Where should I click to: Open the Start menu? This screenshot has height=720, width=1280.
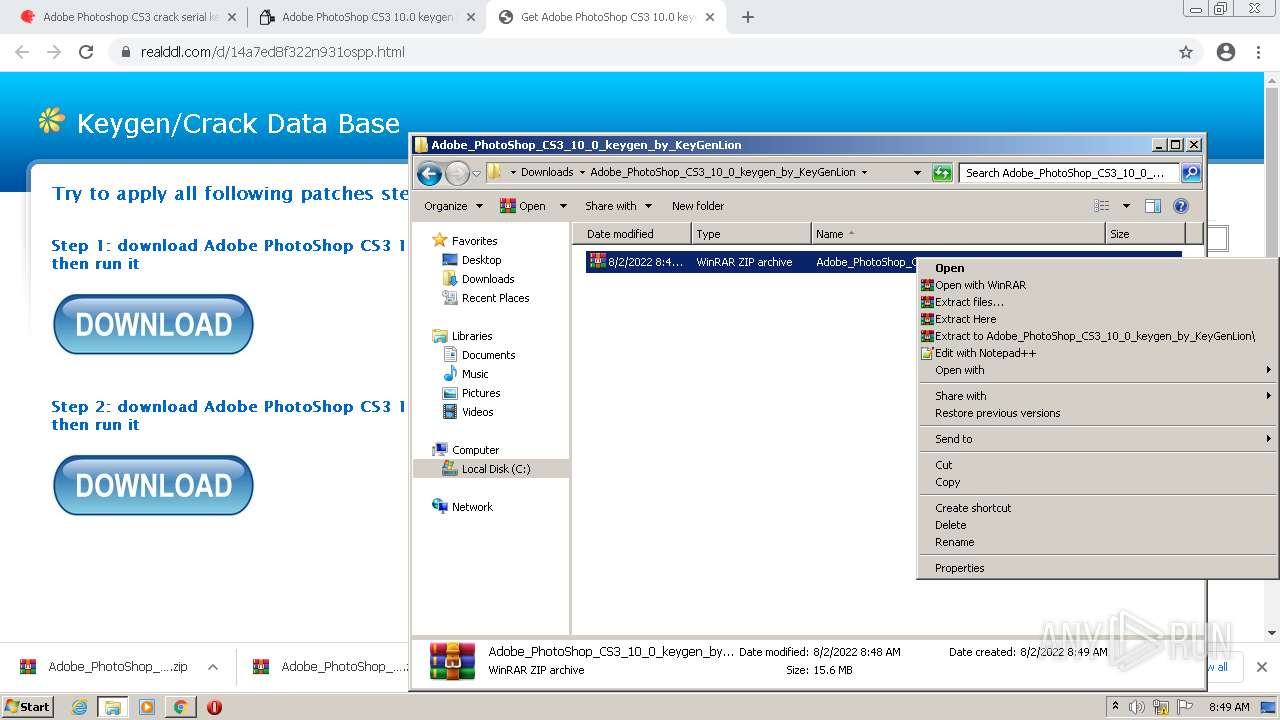28,707
